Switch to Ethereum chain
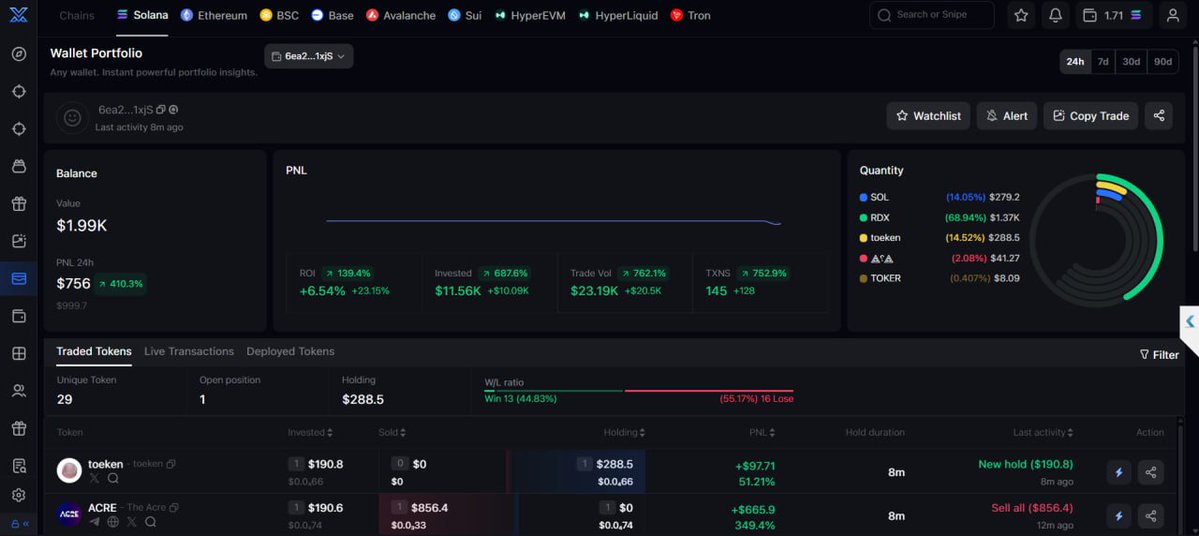 (x=214, y=15)
